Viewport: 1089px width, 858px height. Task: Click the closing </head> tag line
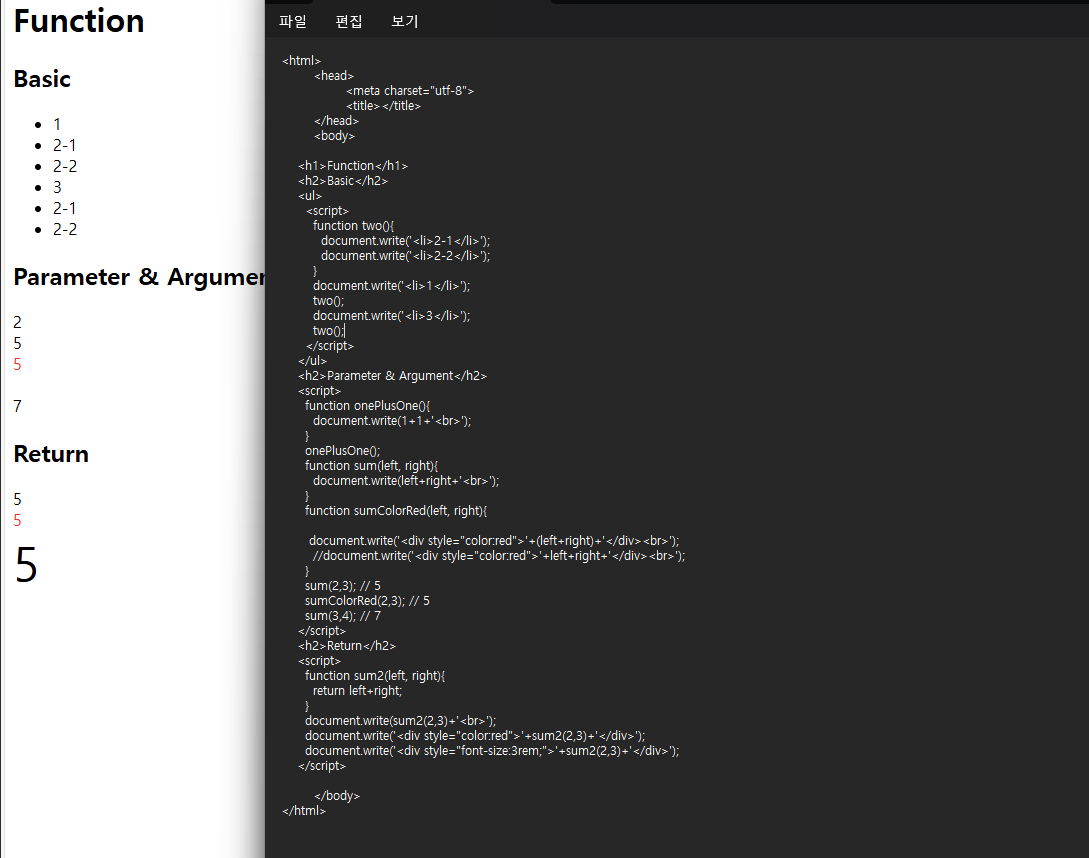[336, 121]
